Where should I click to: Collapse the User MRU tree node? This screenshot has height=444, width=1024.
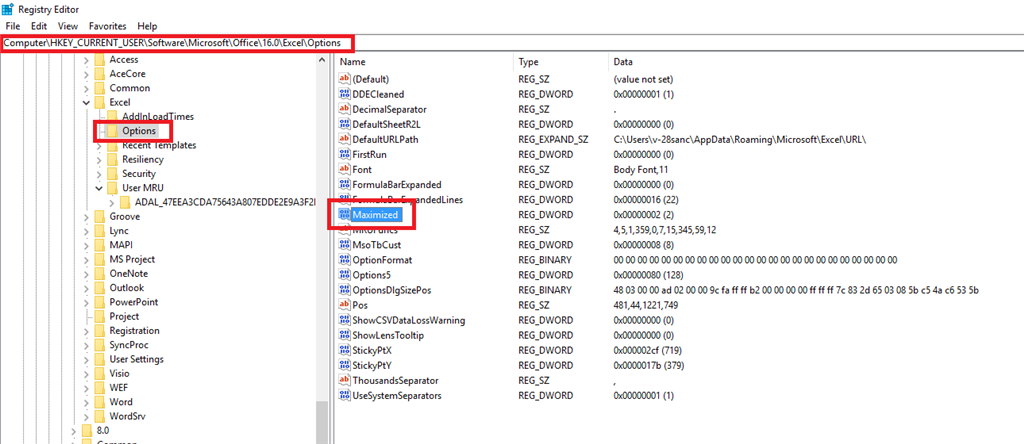[99, 188]
